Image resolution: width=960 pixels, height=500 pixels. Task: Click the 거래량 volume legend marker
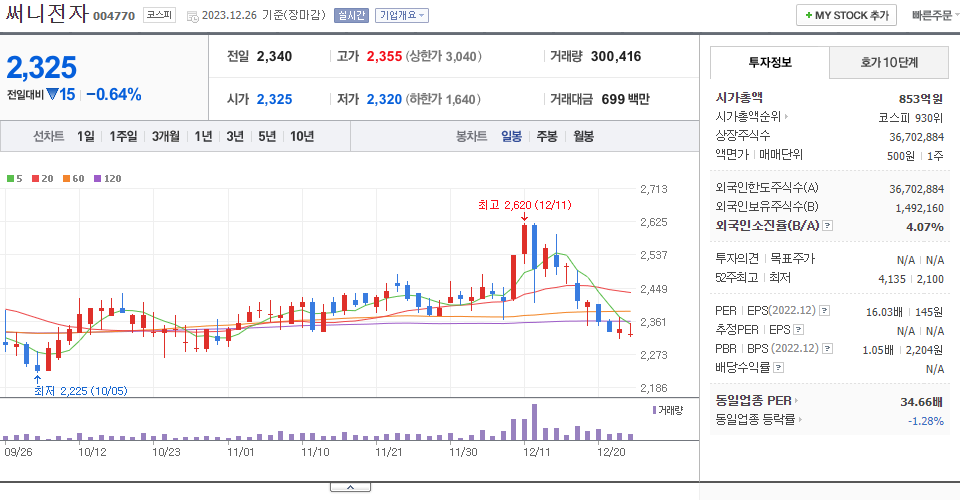[654, 410]
